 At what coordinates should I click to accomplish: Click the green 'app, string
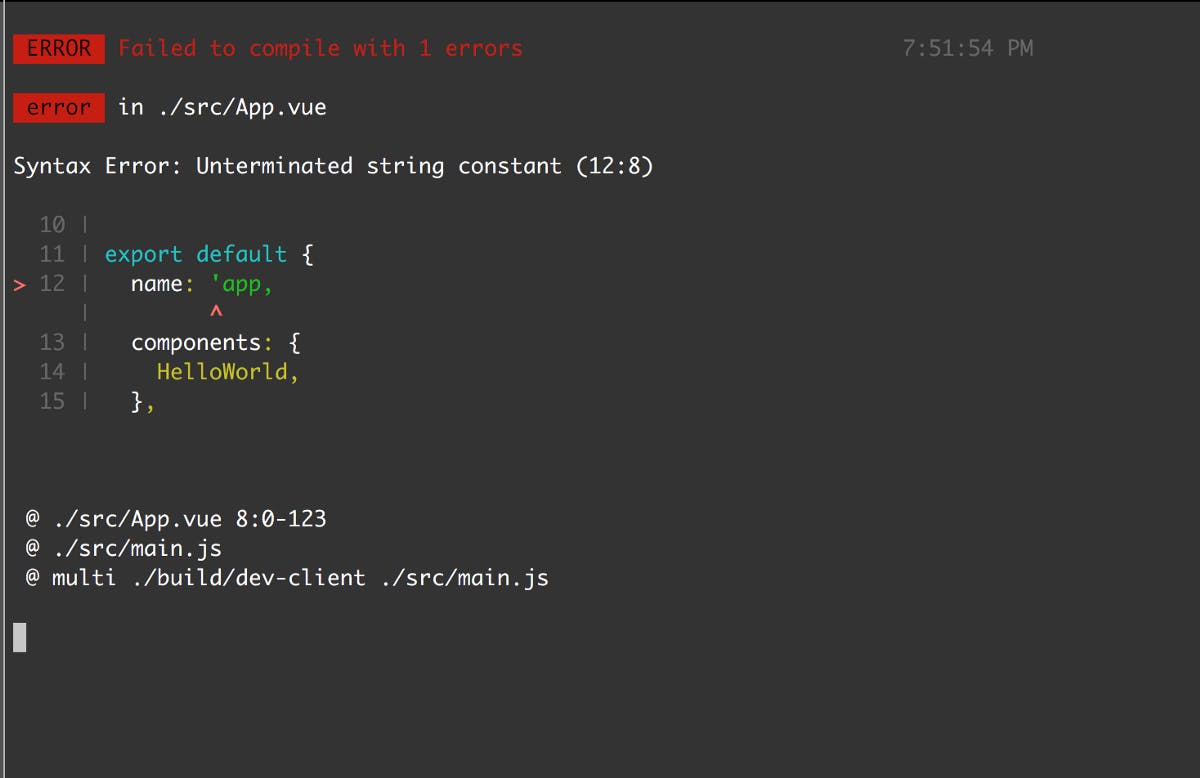[242, 284]
